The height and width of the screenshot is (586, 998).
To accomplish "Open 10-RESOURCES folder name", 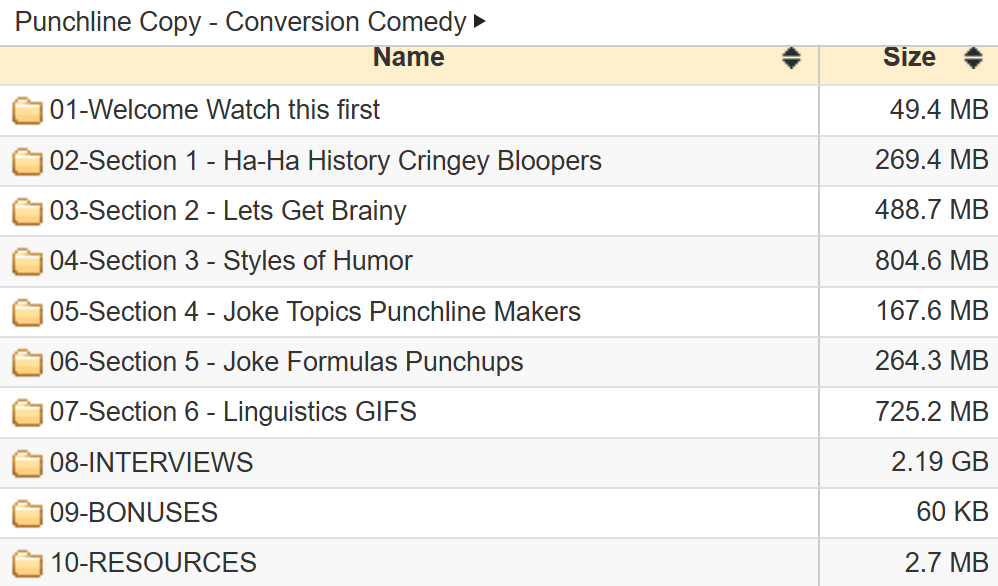I will pyautogui.click(x=154, y=563).
